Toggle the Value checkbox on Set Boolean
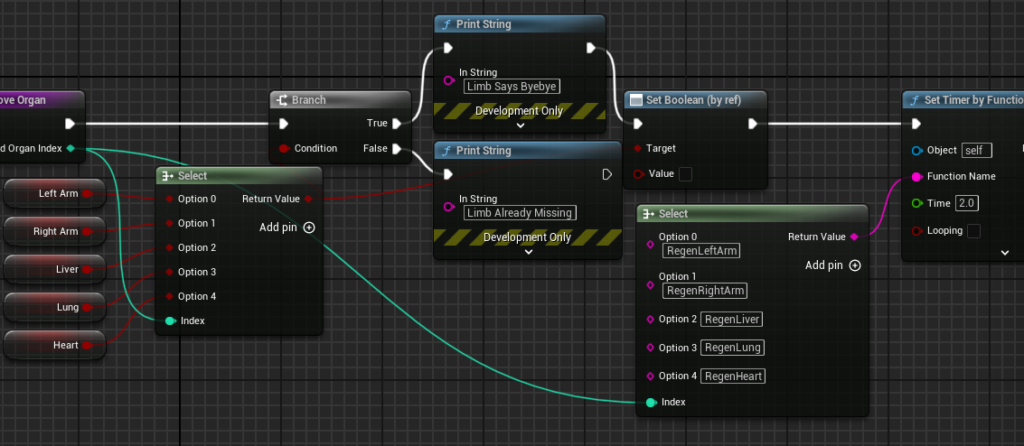The width and height of the screenshot is (1024, 446). 686,174
